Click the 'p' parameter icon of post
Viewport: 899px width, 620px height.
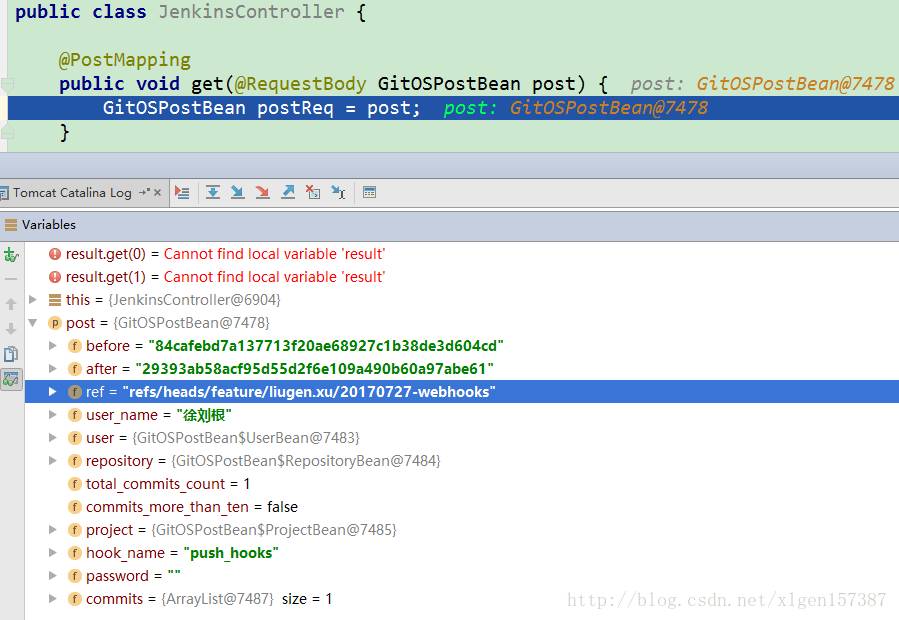[x=54, y=323]
